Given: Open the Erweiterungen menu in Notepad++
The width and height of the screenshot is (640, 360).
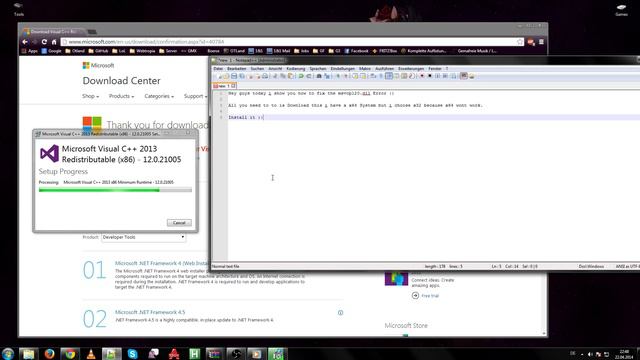Looking at the screenshot, I should [x=411, y=69].
